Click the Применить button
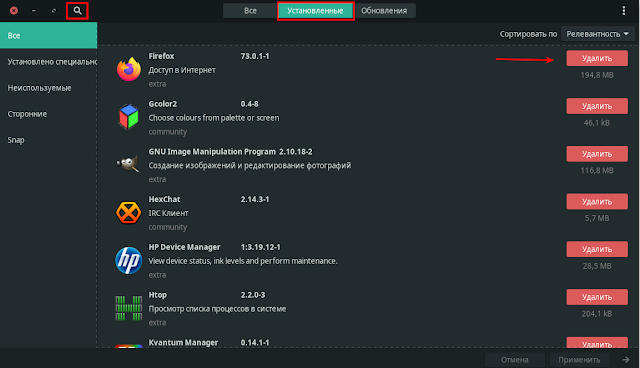 [579, 359]
